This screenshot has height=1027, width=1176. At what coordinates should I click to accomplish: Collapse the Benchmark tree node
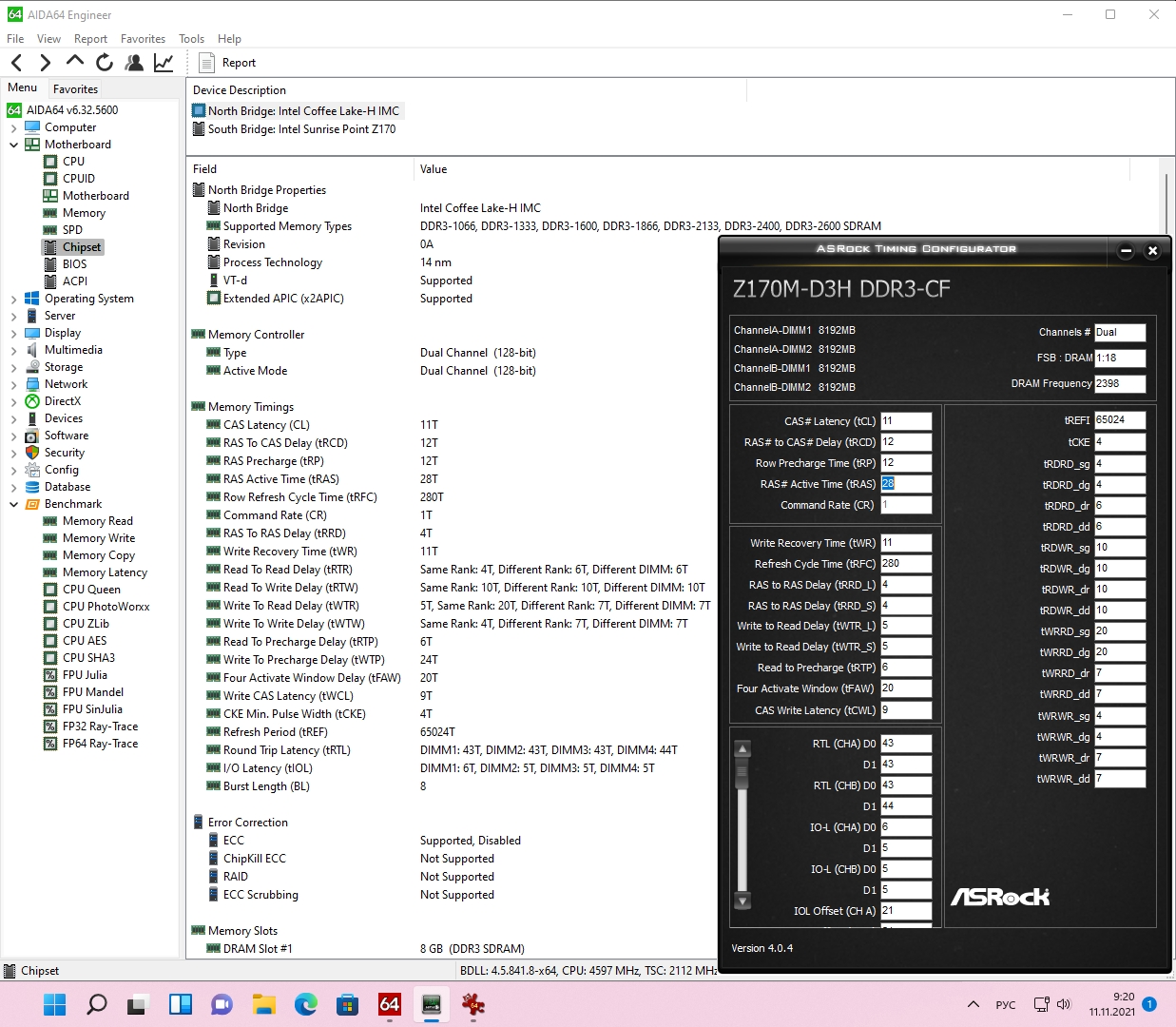coord(13,504)
